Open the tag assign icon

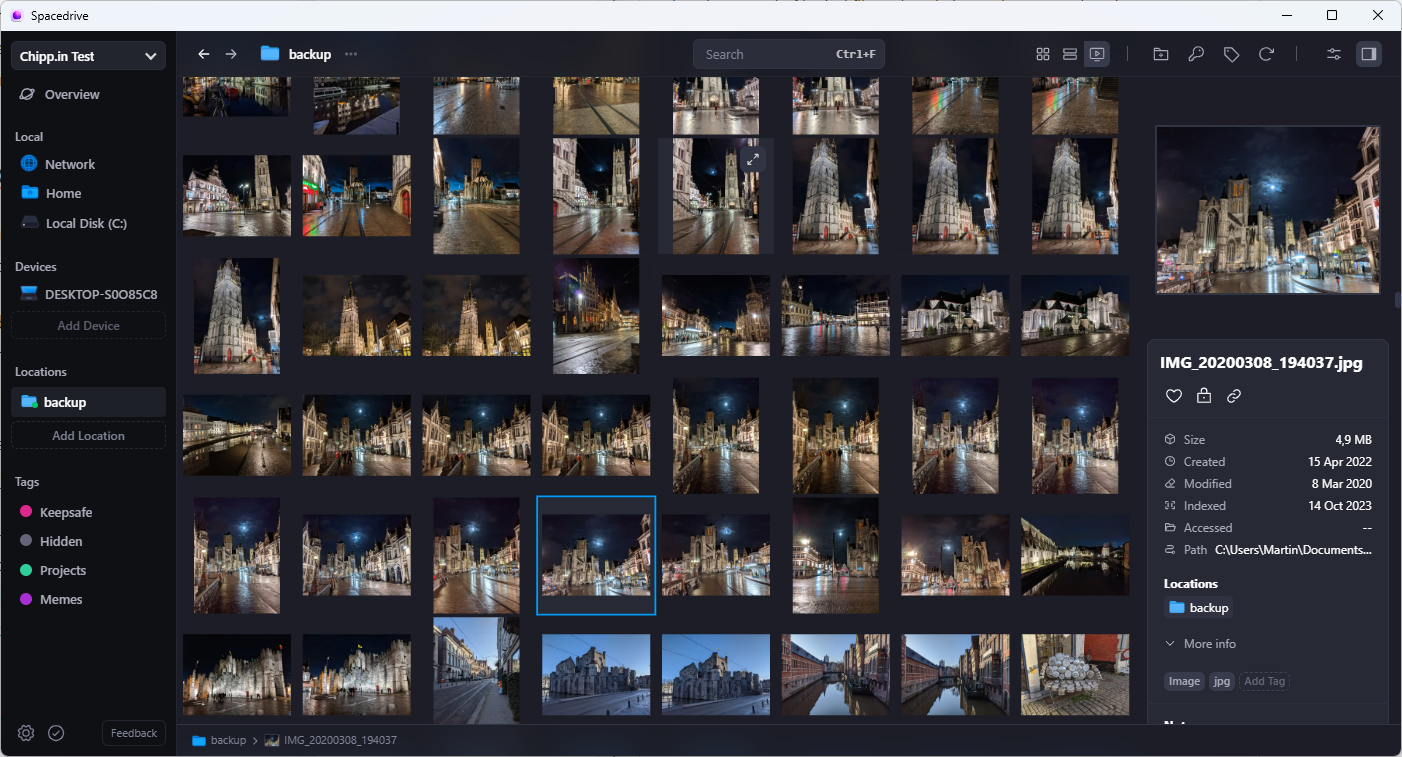[1232, 54]
